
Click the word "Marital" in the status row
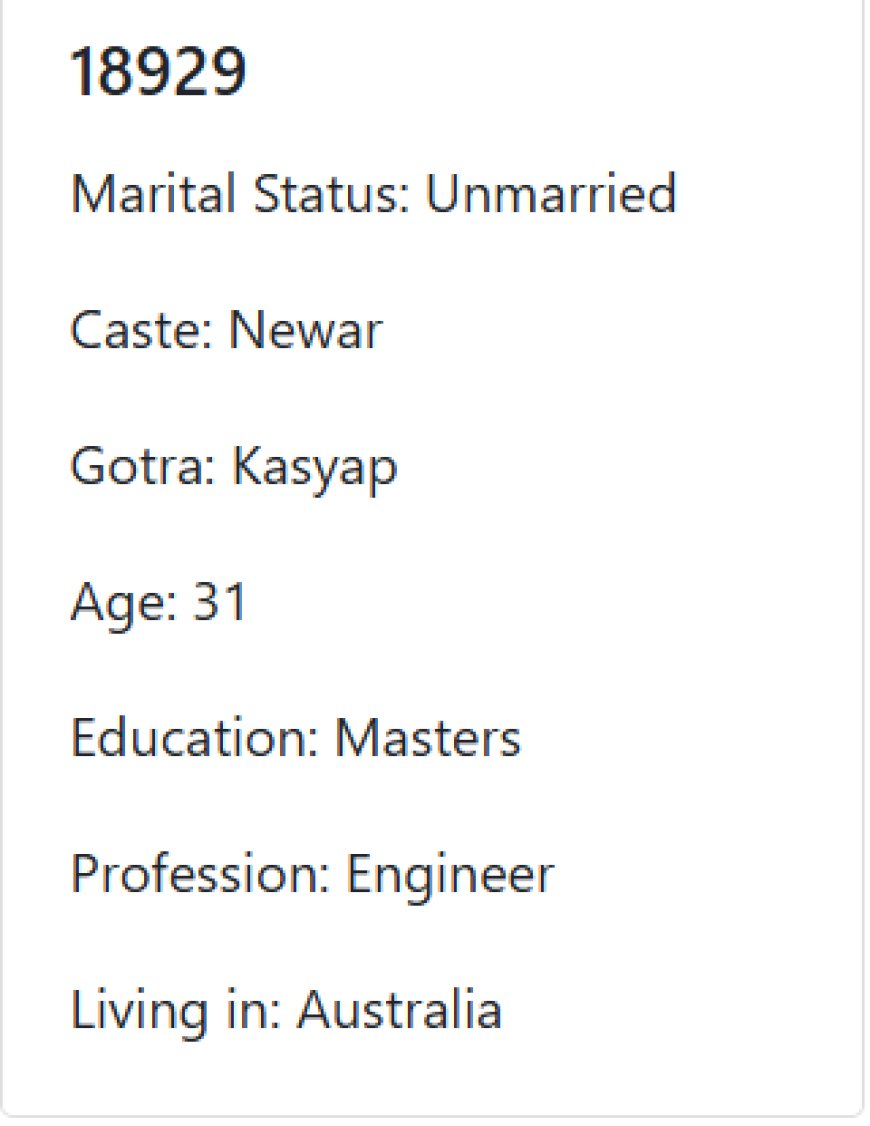tap(153, 193)
